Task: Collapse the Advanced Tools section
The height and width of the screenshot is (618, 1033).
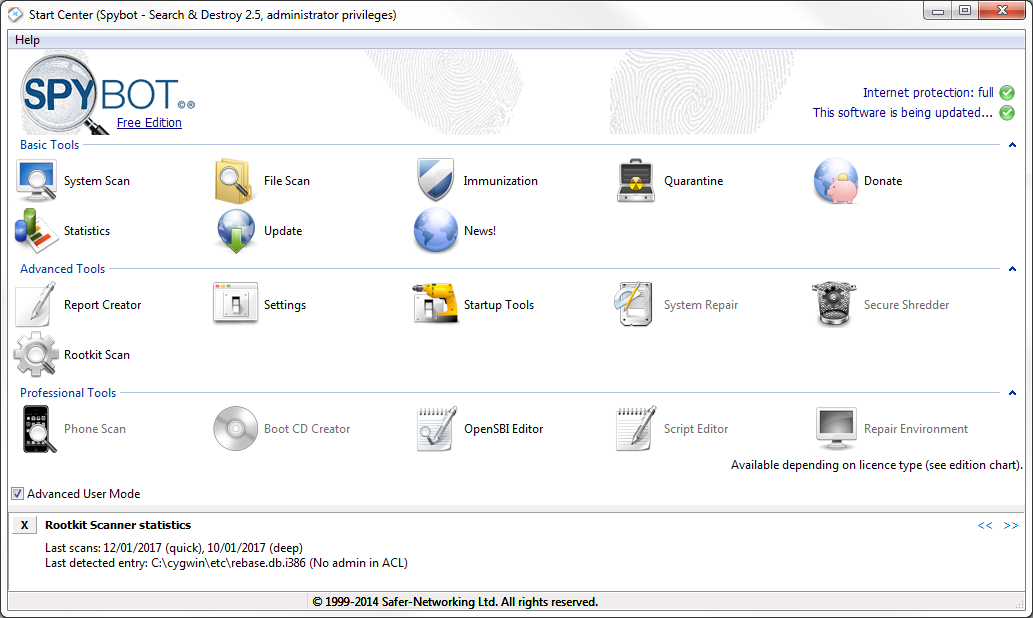Action: [1013, 269]
